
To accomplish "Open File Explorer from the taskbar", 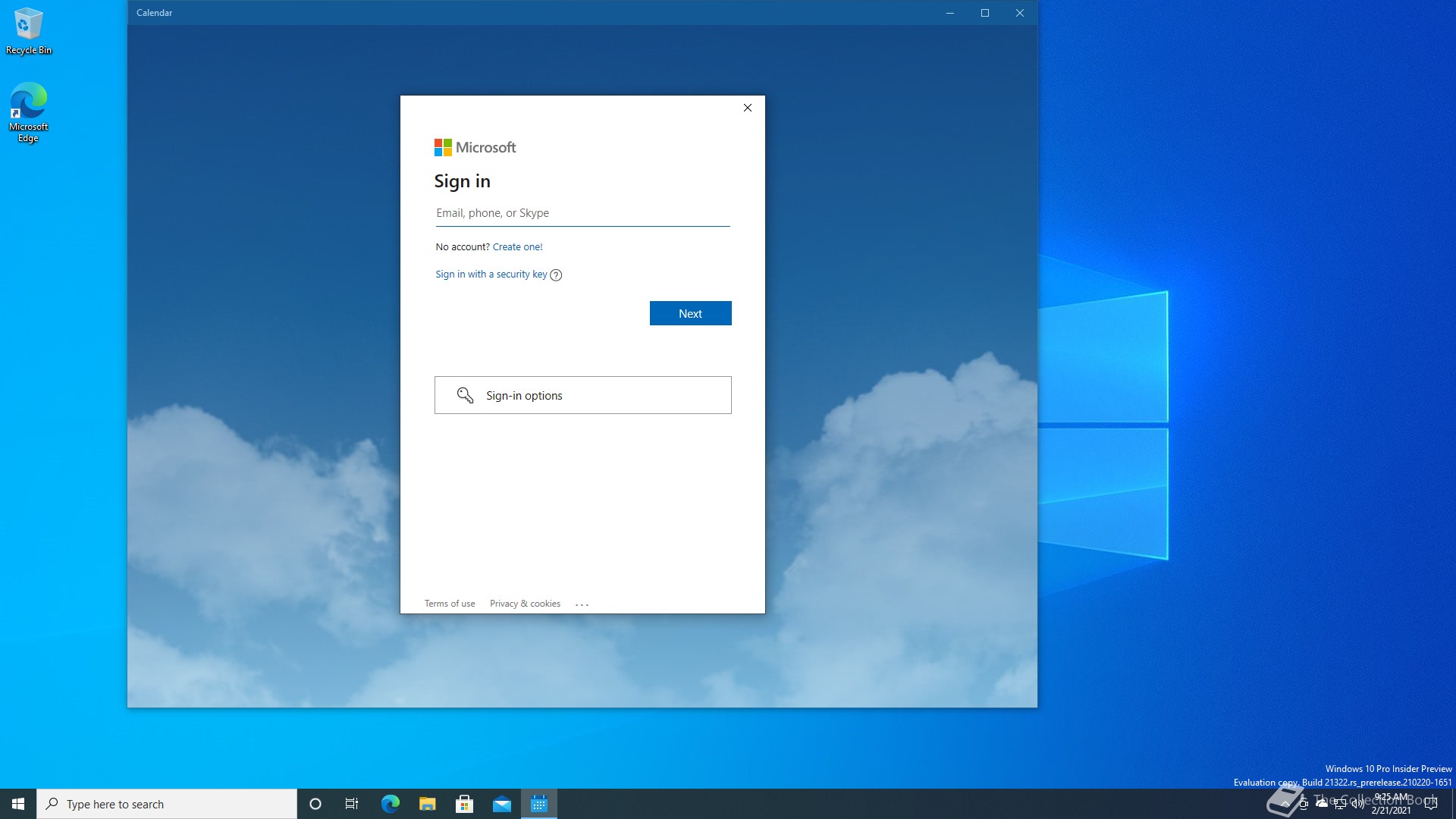I will tap(427, 804).
